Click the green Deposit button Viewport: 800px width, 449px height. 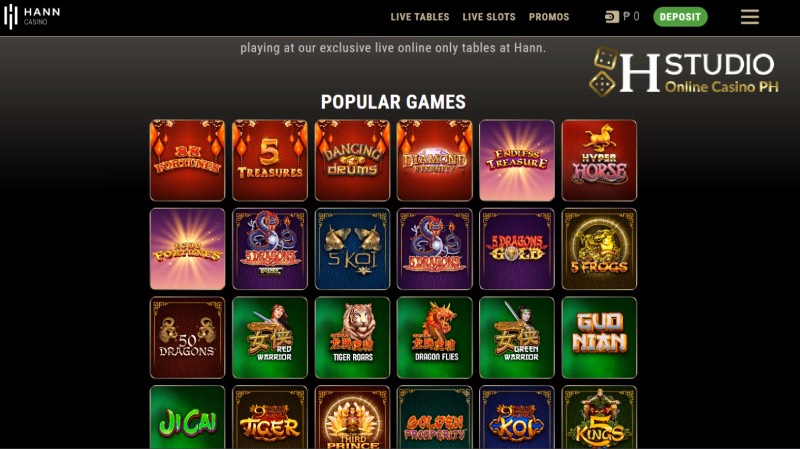(680, 17)
